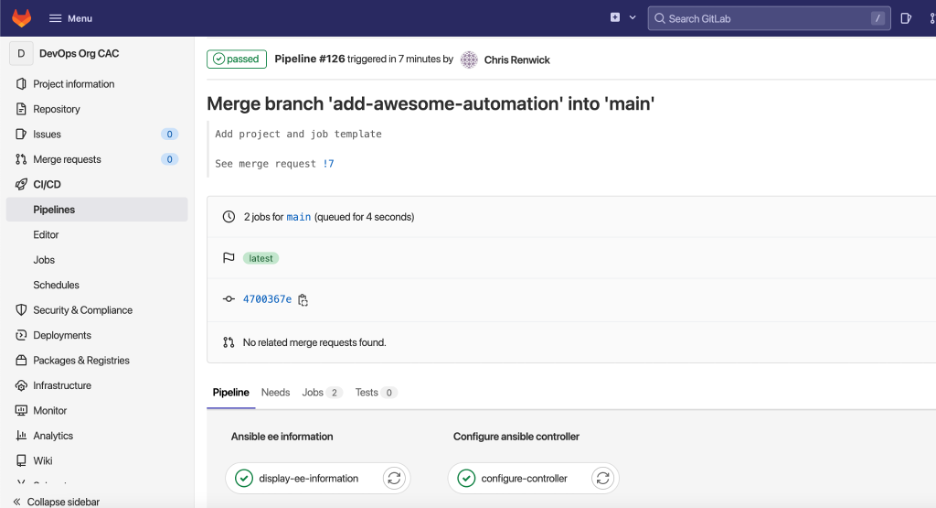The height and width of the screenshot is (508, 936).
Task: Open Repository in the sidebar
Action: point(56,109)
